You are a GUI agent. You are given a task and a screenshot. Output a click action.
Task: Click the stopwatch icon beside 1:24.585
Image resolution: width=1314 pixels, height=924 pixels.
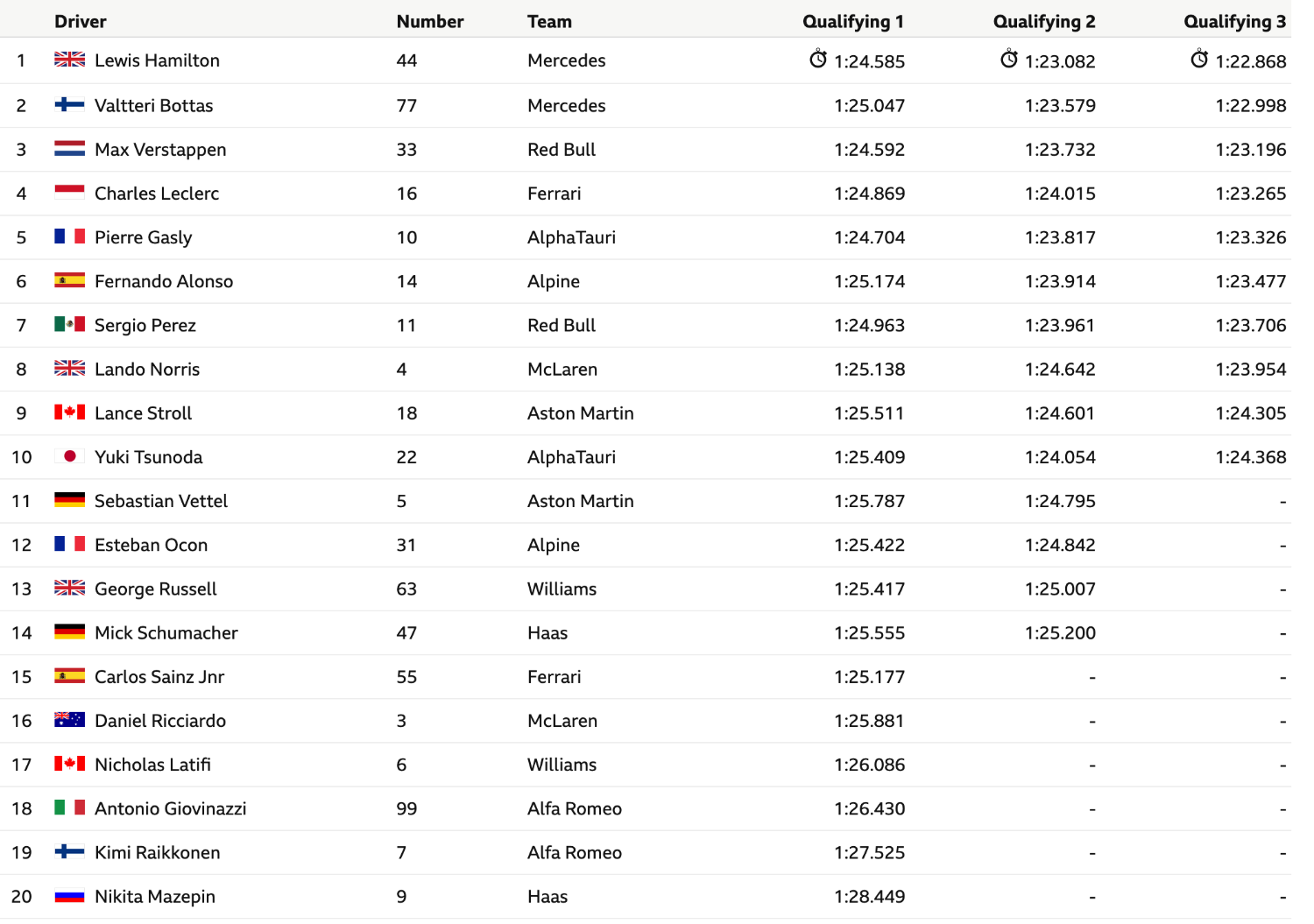click(818, 59)
